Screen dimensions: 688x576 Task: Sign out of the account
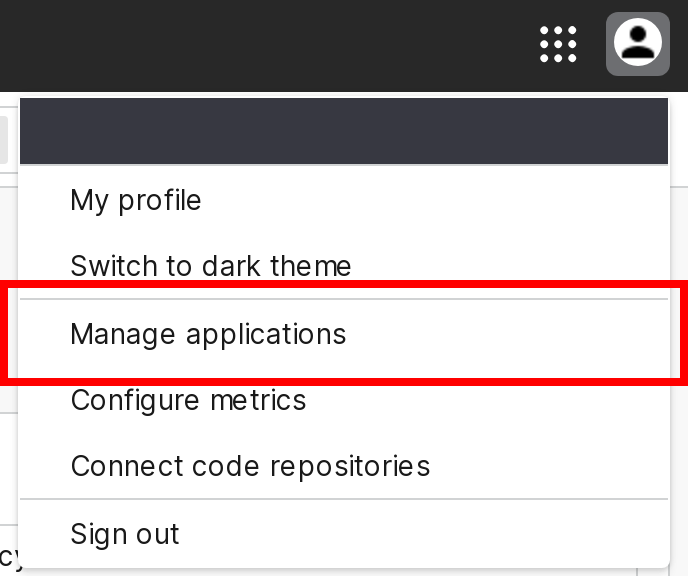click(x=125, y=533)
